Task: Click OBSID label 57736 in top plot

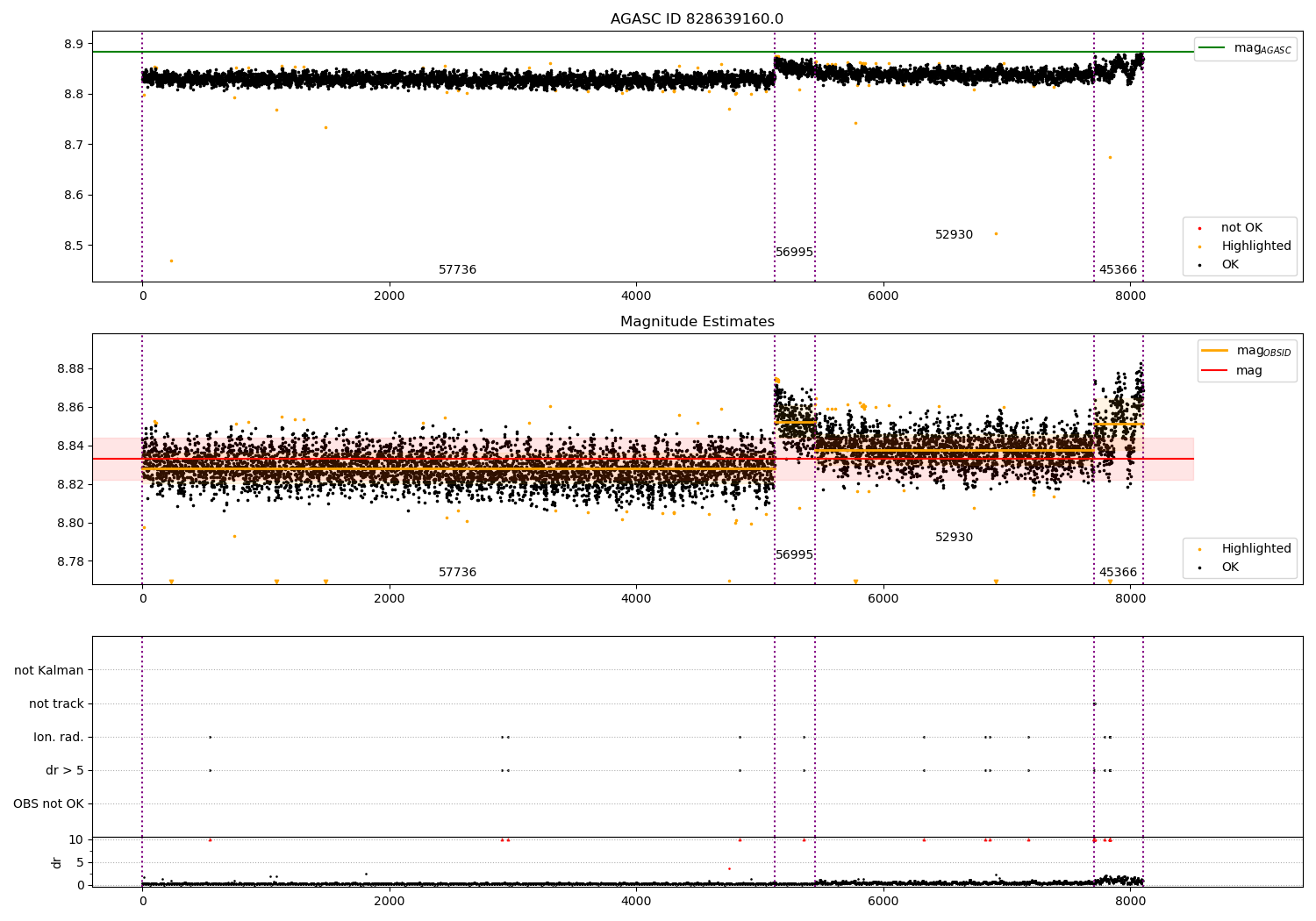Action: click(x=457, y=270)
